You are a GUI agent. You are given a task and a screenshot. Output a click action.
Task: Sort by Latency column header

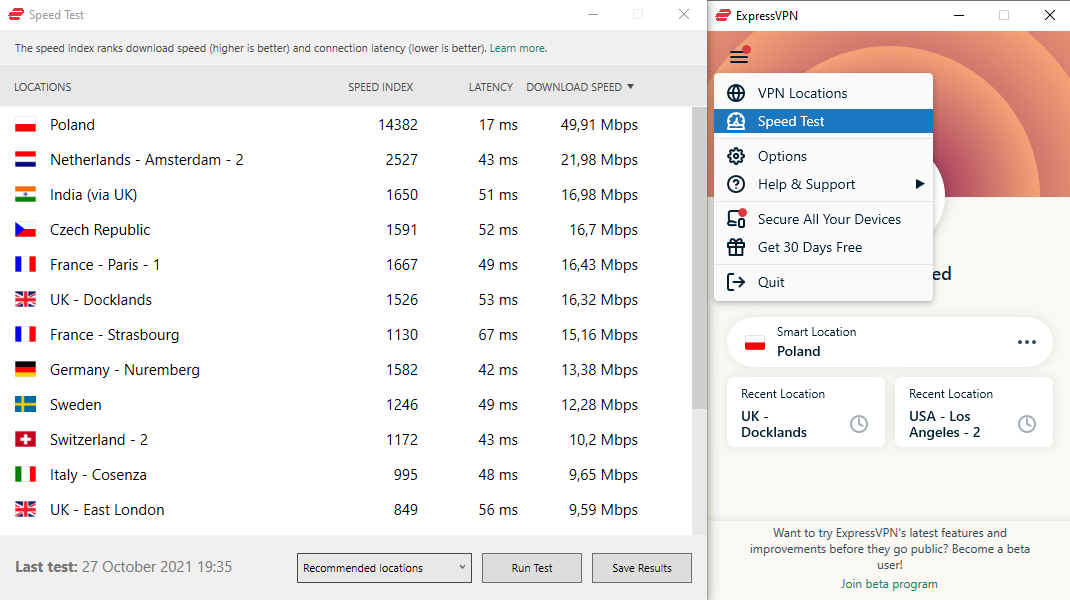point(491,87)
